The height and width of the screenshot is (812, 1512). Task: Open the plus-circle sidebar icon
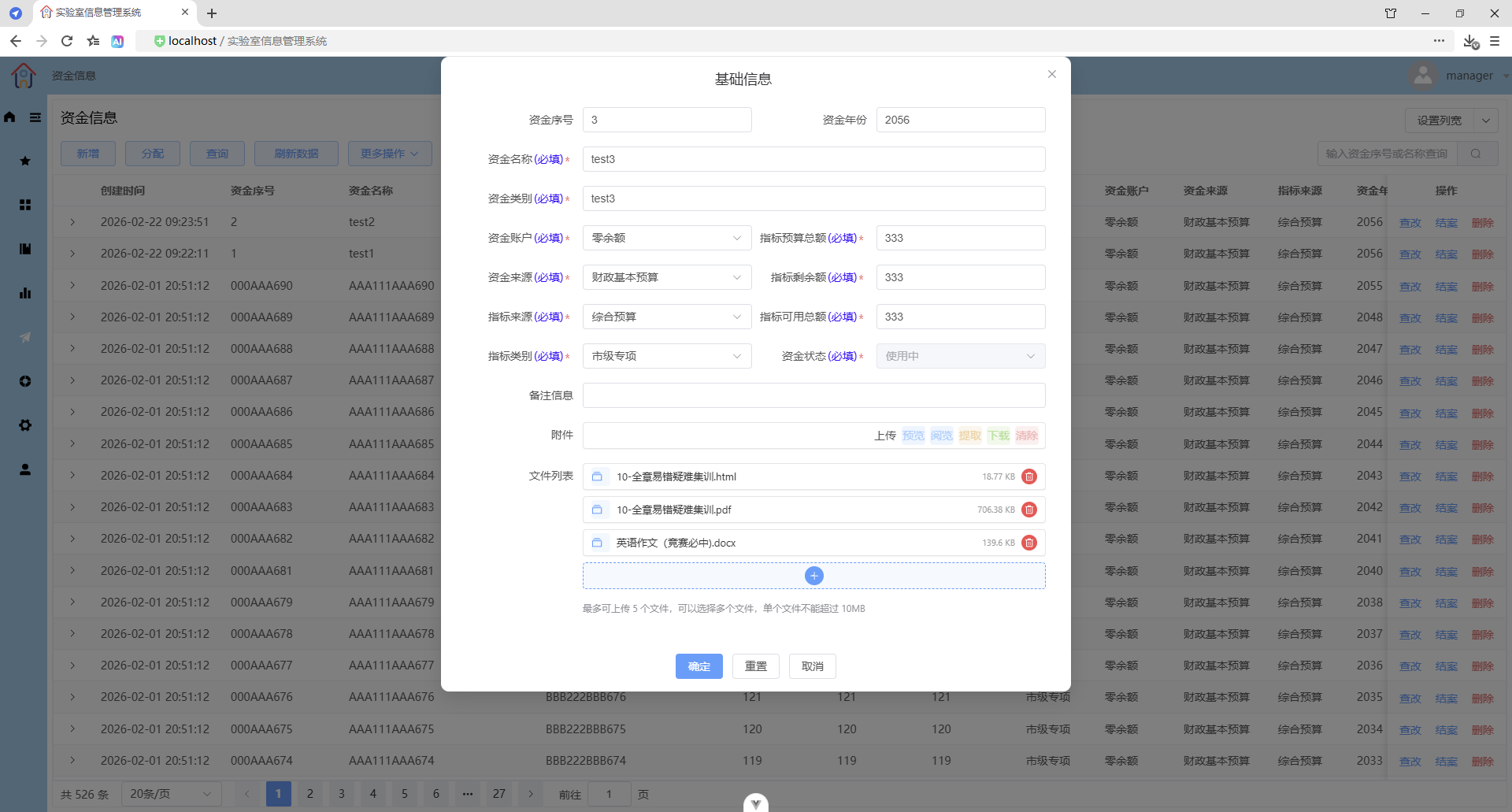(x=25, y=381)
